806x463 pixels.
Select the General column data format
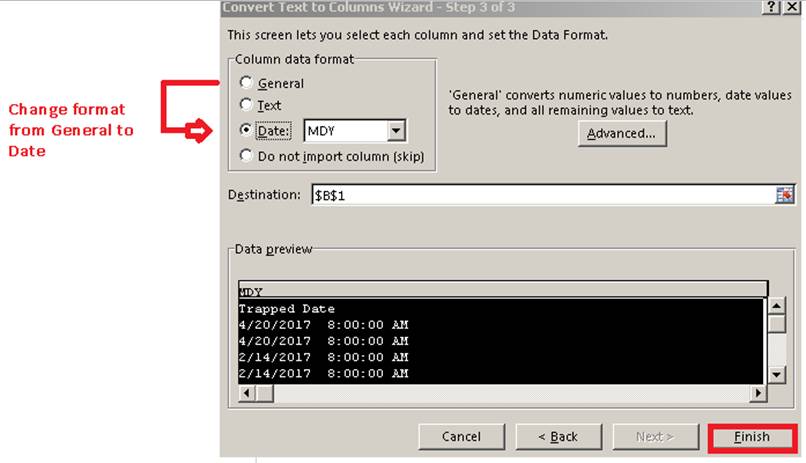click(x=247, y=84)
